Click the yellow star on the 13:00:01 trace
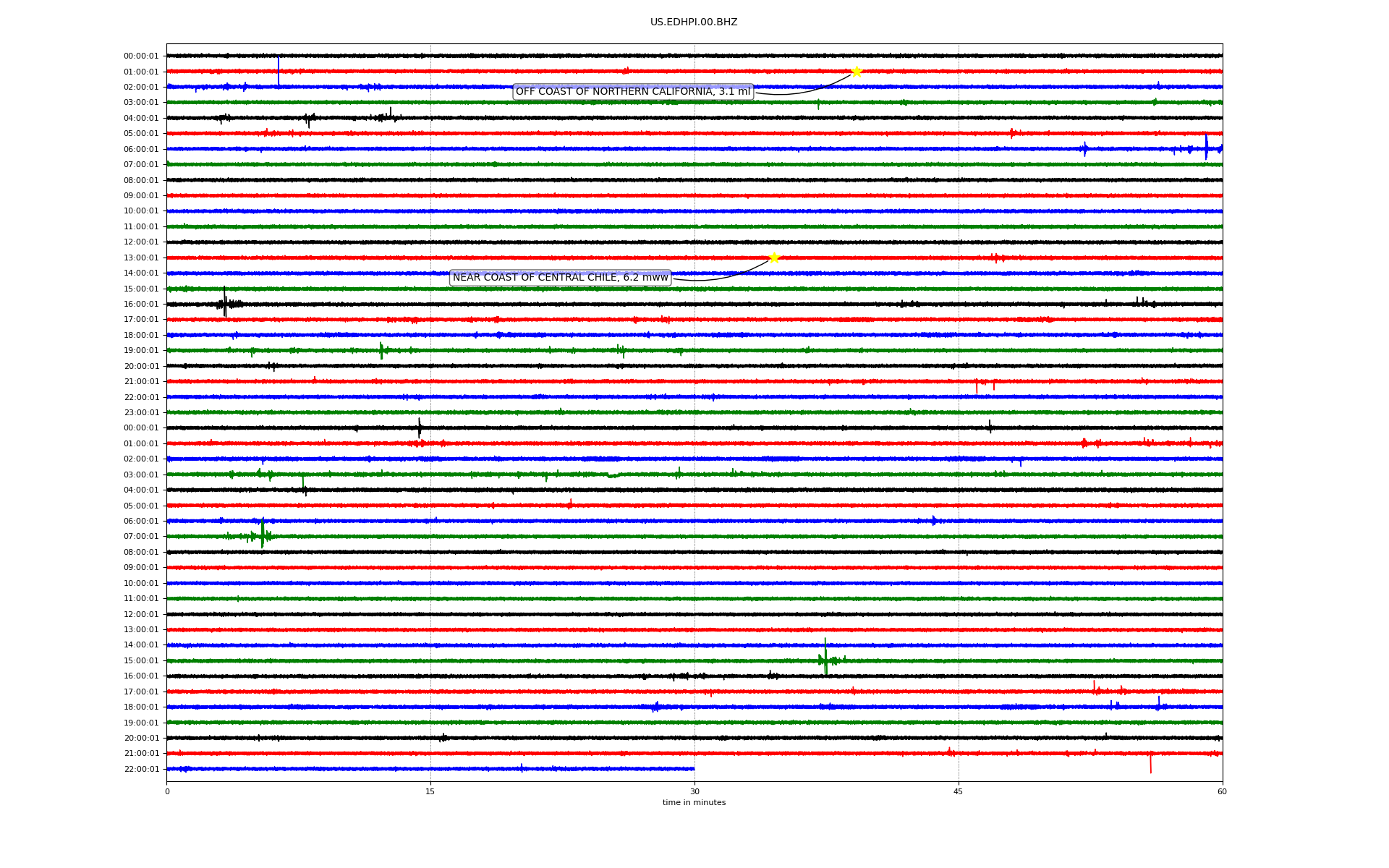This screenshot has height=868, width=1389. [774, 258]
